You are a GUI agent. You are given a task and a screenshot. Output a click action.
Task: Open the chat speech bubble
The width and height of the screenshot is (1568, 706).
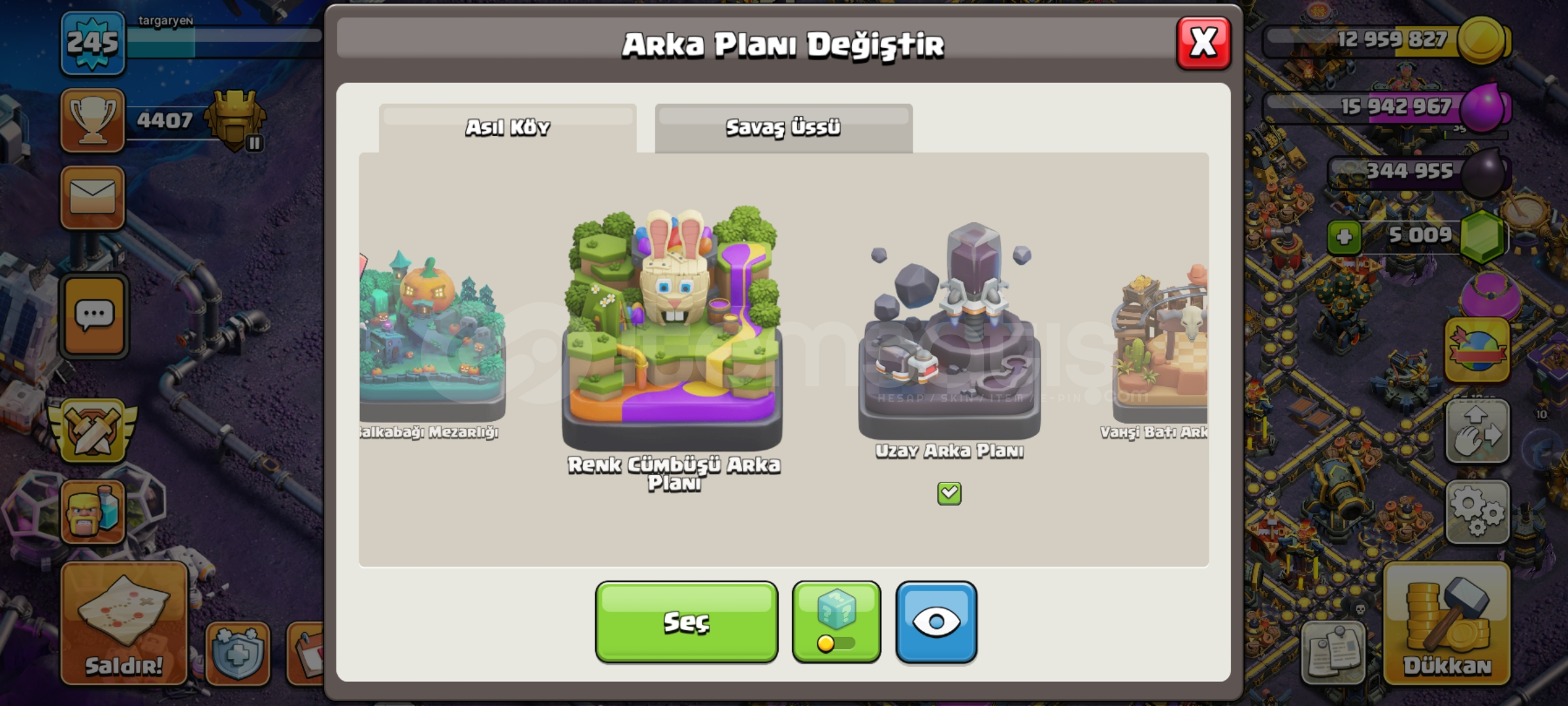94,316
